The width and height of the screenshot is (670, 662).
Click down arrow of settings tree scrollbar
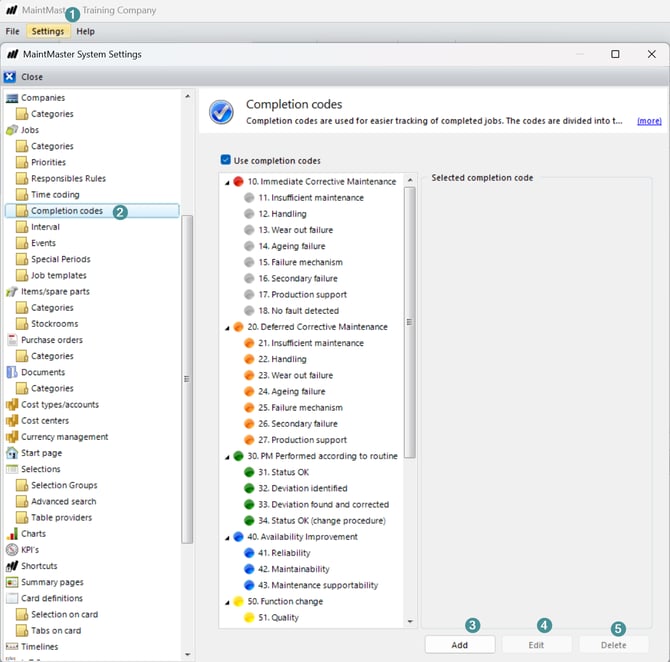(x=187, y=654)
